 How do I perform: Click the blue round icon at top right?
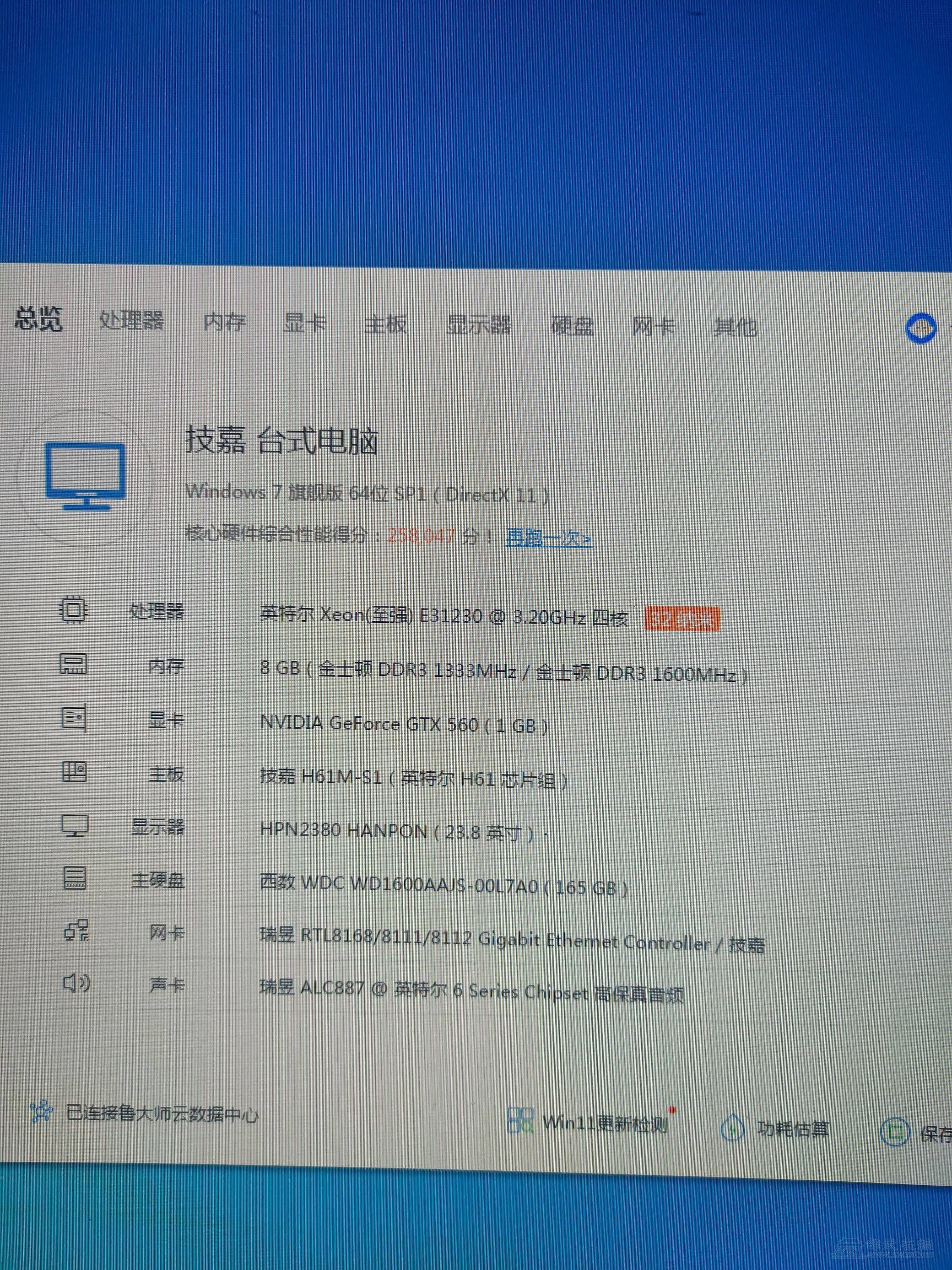[921, 329]
